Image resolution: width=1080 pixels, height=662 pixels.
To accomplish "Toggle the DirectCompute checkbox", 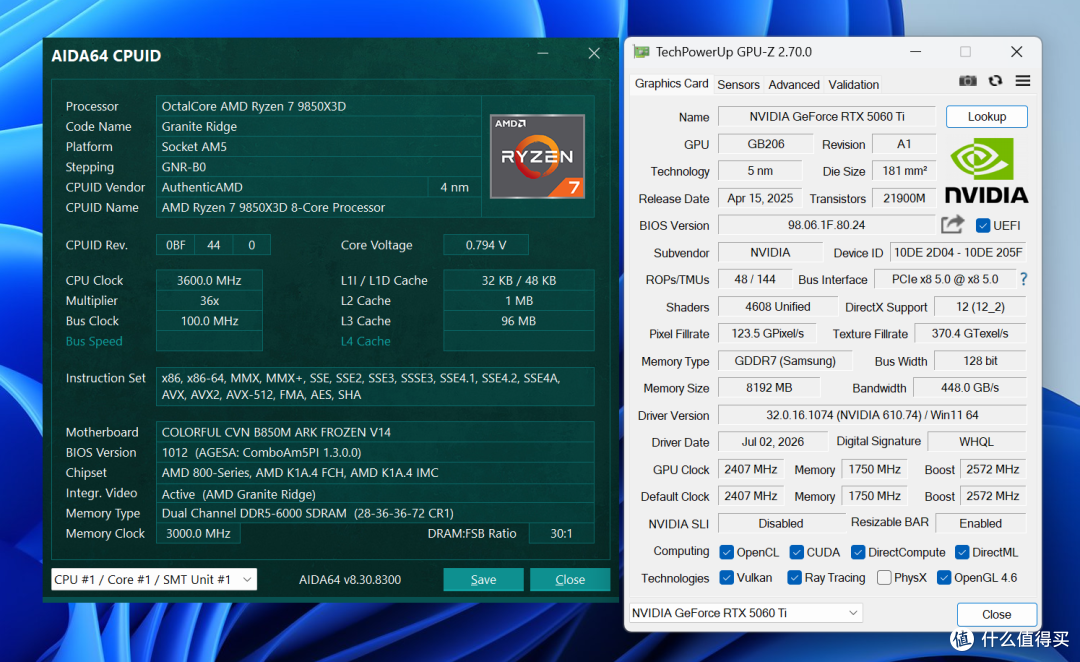I will [858, 552].
